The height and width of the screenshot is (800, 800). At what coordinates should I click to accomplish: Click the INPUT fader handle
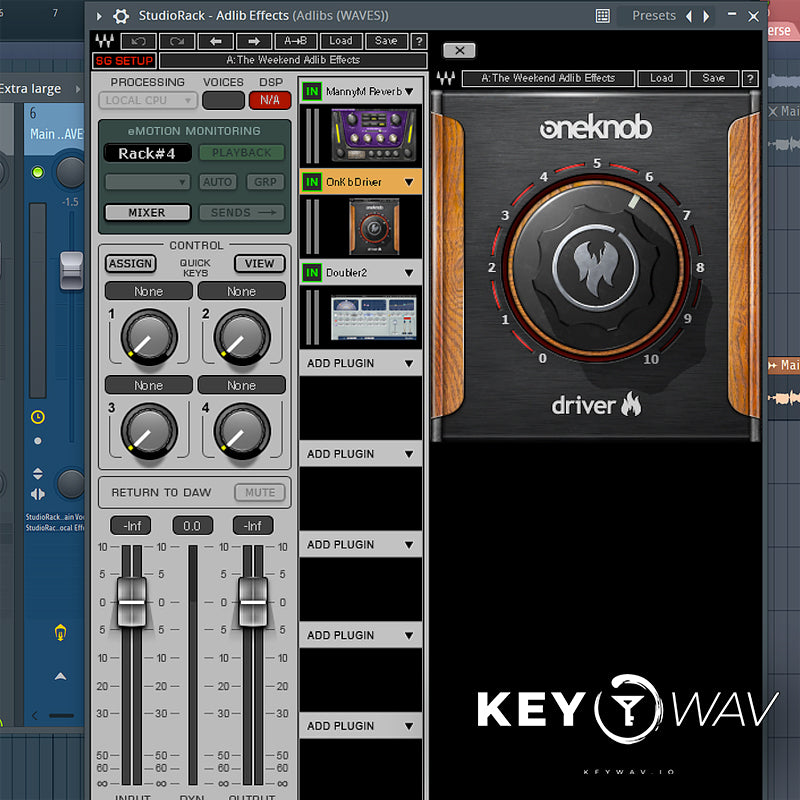pos(132,602)
